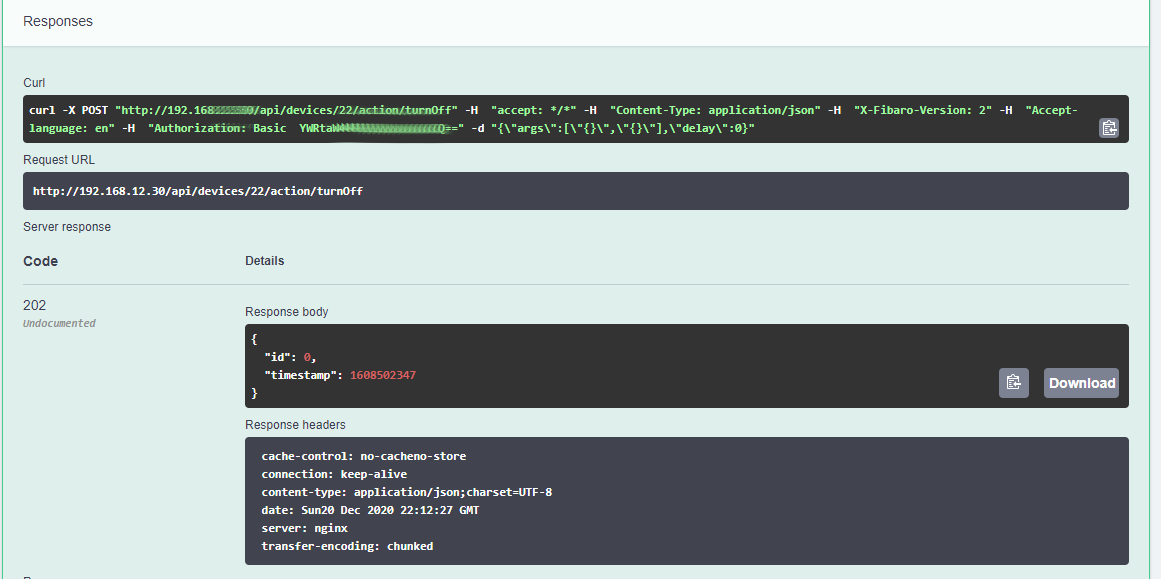Copy the curl command to clipboard
The image size is (1161, 579).
coord(1108,128)
